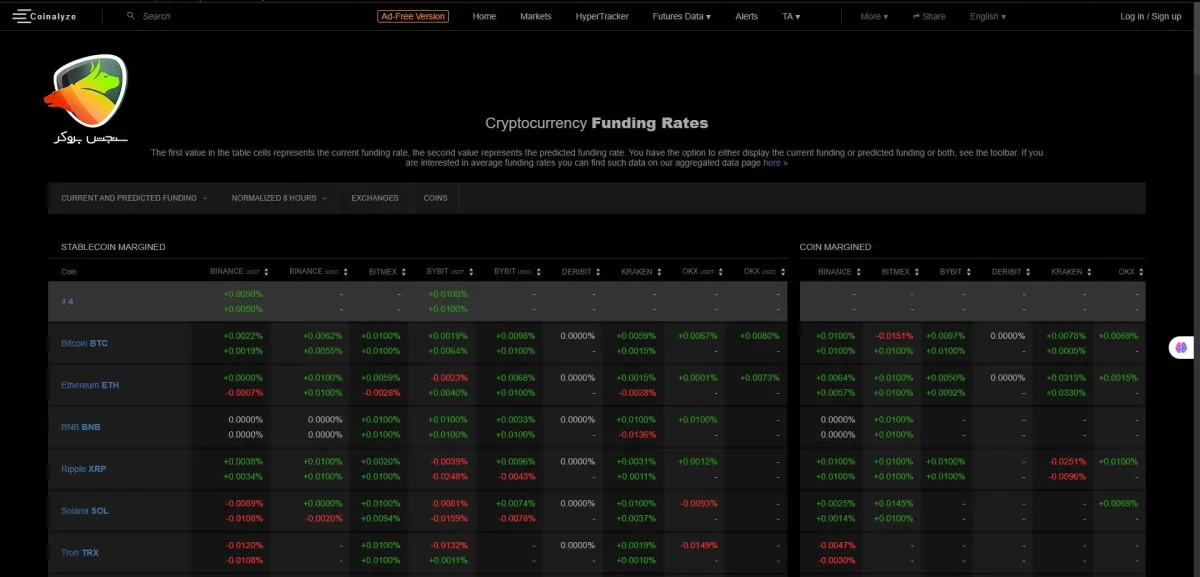The height and width of the screenshot is (577, 1200).
Task: Click the search magnifier icon
Action: tap(131, 16)
